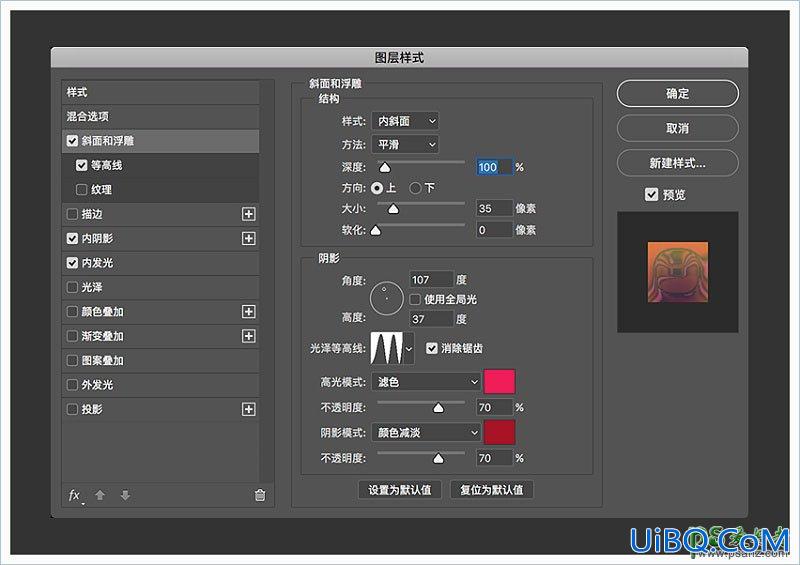The image size is (800, 565).
Task: Enable the 纹理 checkbox
Action: (x=81, y=190)
